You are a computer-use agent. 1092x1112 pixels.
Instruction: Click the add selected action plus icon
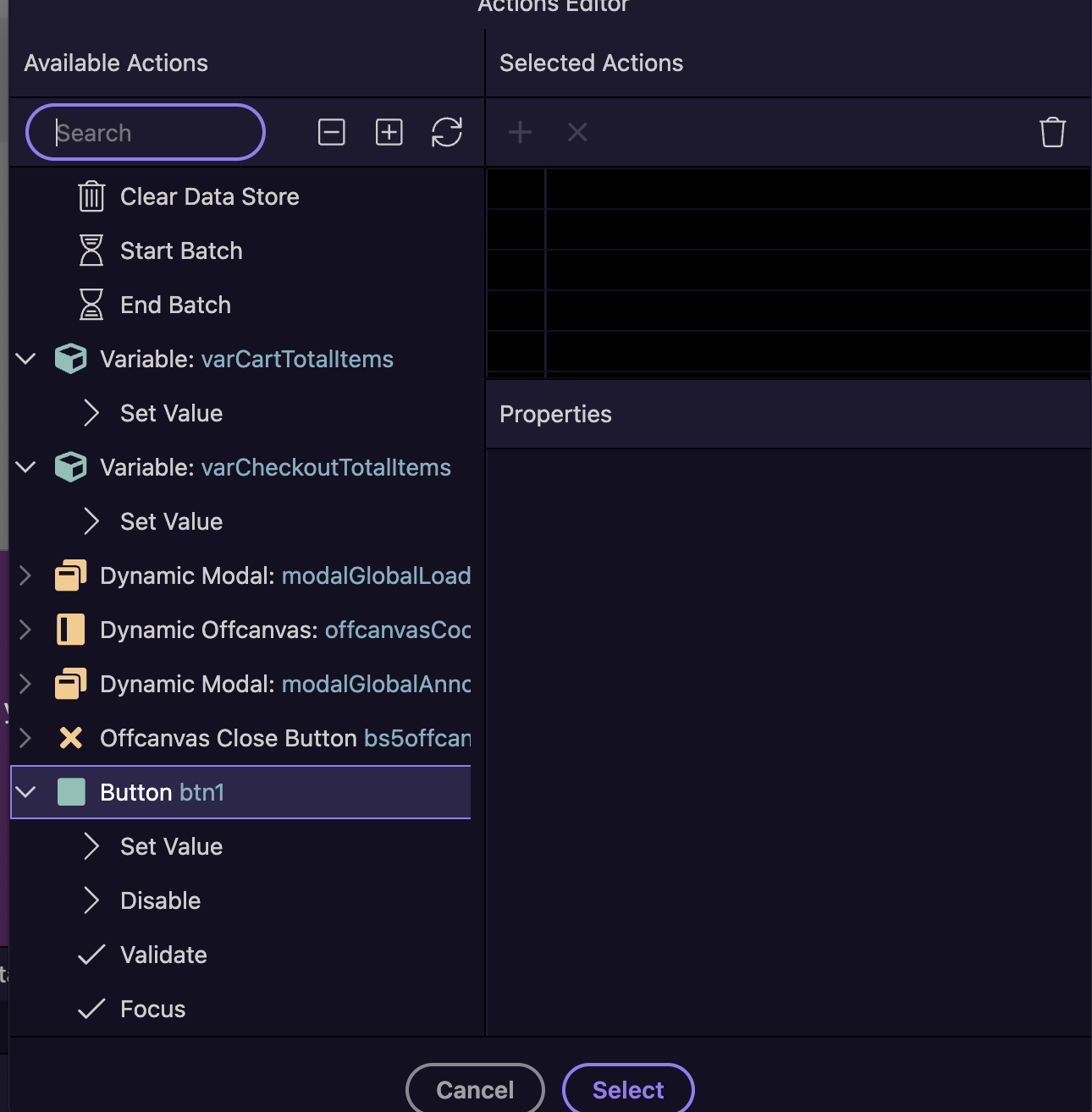pyautogui.click(x=520, y=132)
